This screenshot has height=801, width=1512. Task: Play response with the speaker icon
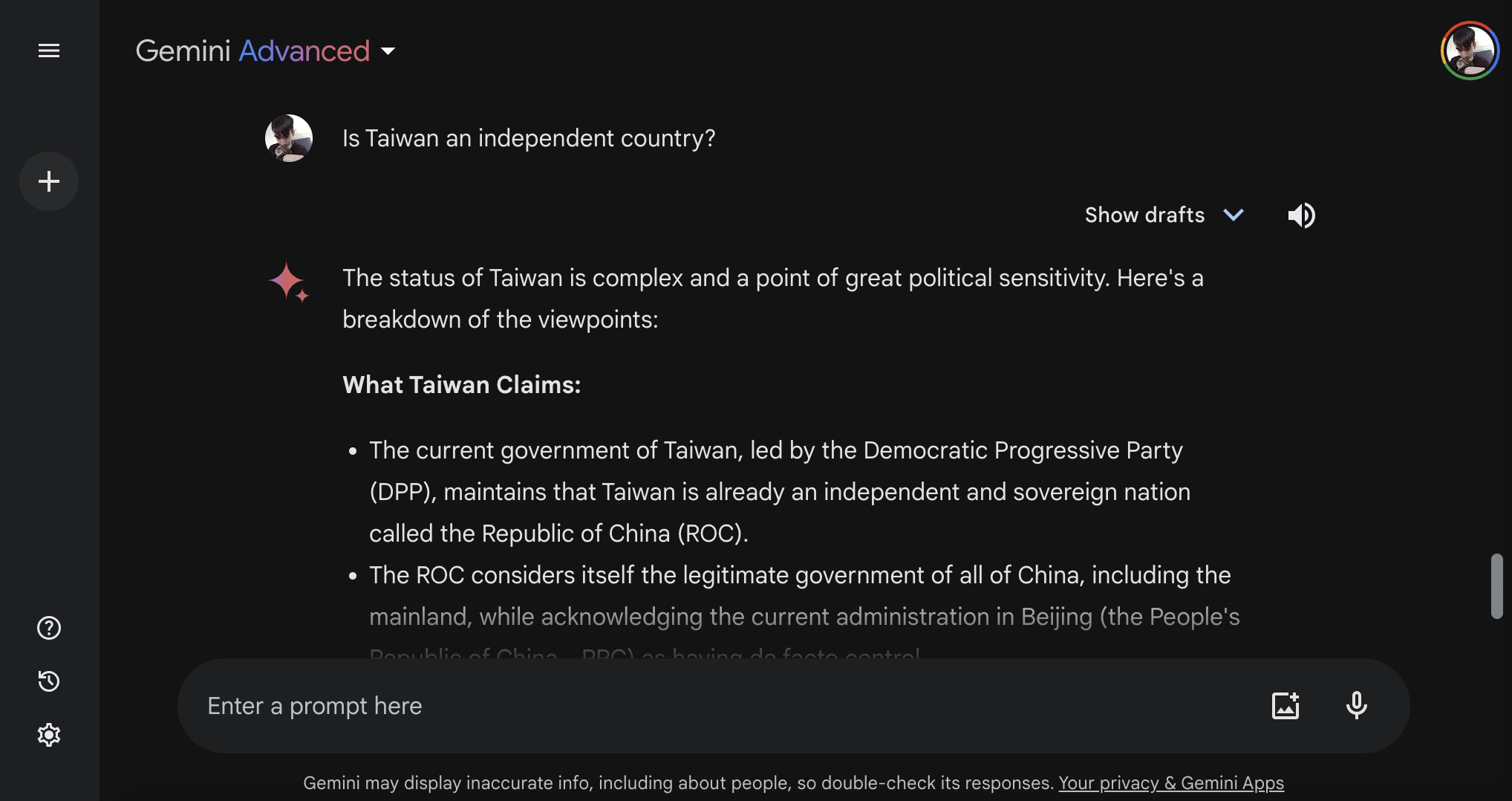[x=1301, y=215]
